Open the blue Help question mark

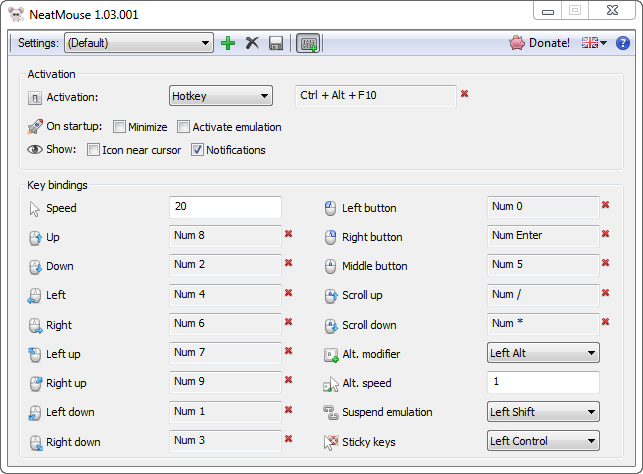622,43
